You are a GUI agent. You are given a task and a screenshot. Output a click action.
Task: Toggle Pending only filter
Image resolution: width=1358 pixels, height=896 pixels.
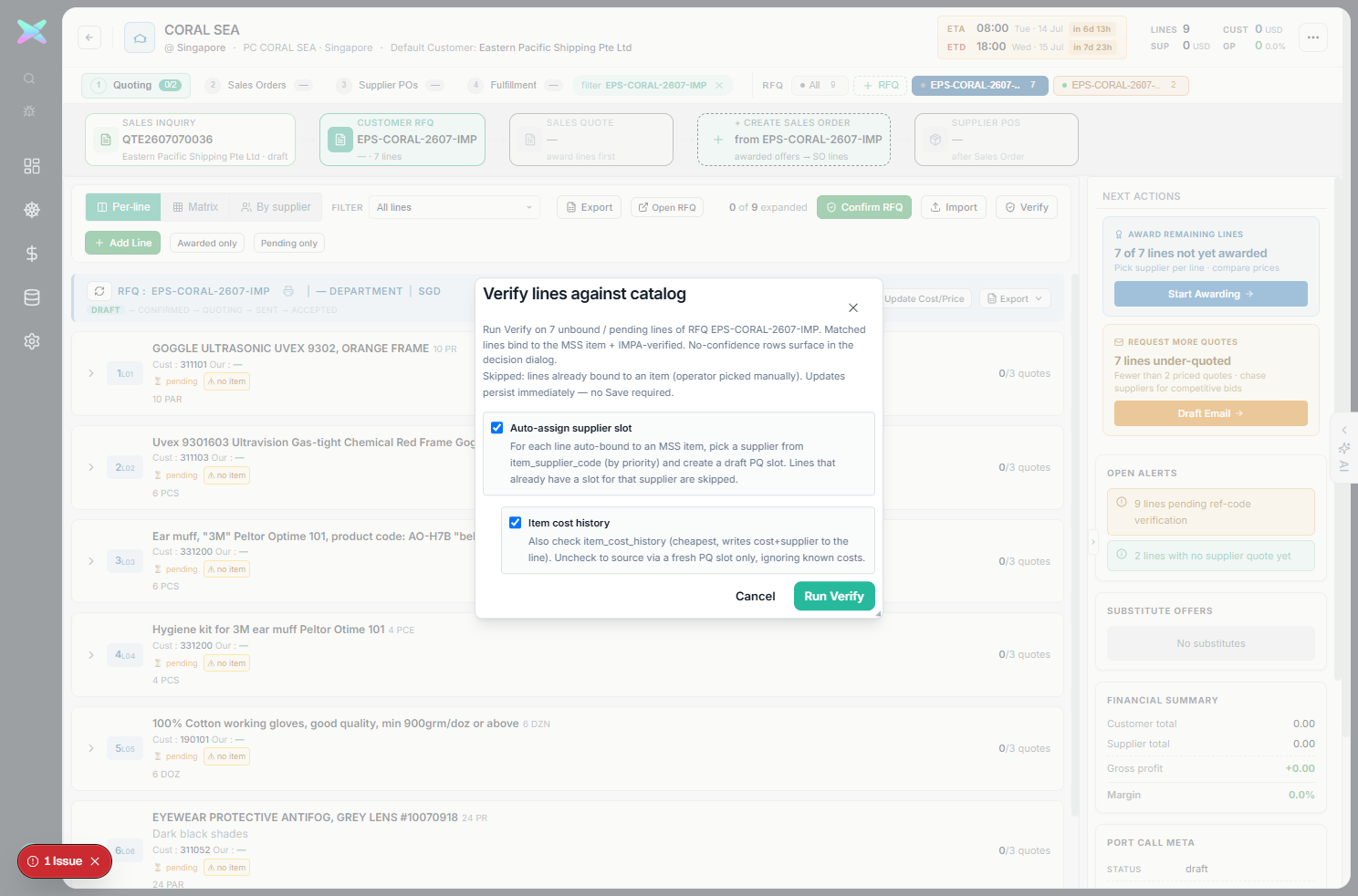click(289, 243)
